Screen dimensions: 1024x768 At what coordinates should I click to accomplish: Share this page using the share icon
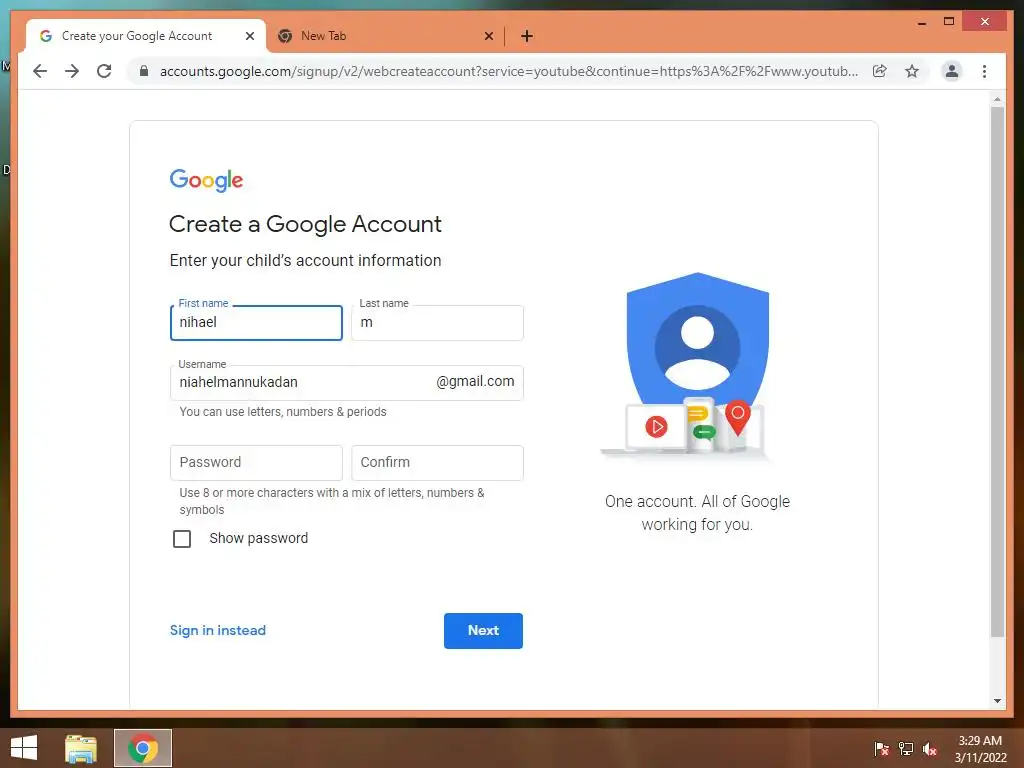tap(880, 71)
